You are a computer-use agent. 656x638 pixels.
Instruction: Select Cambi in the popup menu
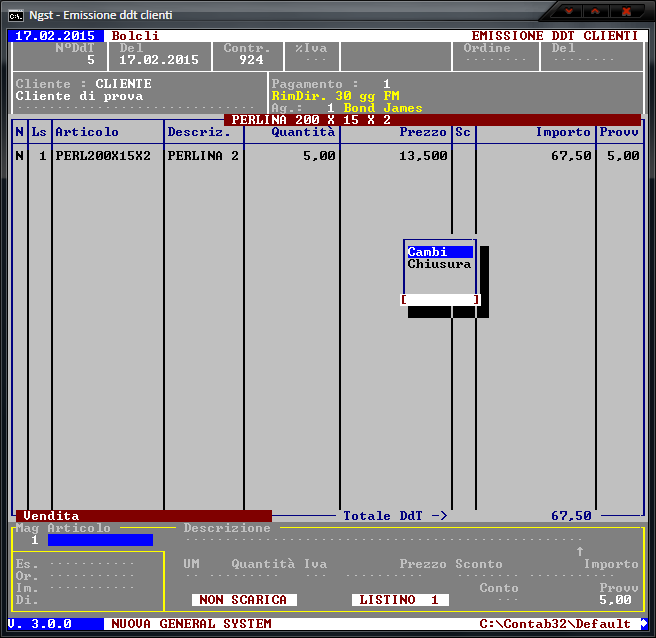[x=439, y=252]
